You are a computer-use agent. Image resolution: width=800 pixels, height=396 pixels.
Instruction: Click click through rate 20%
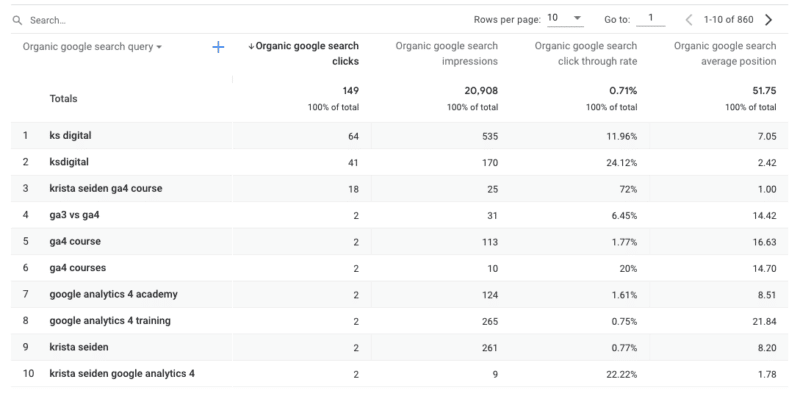point(628,268)
